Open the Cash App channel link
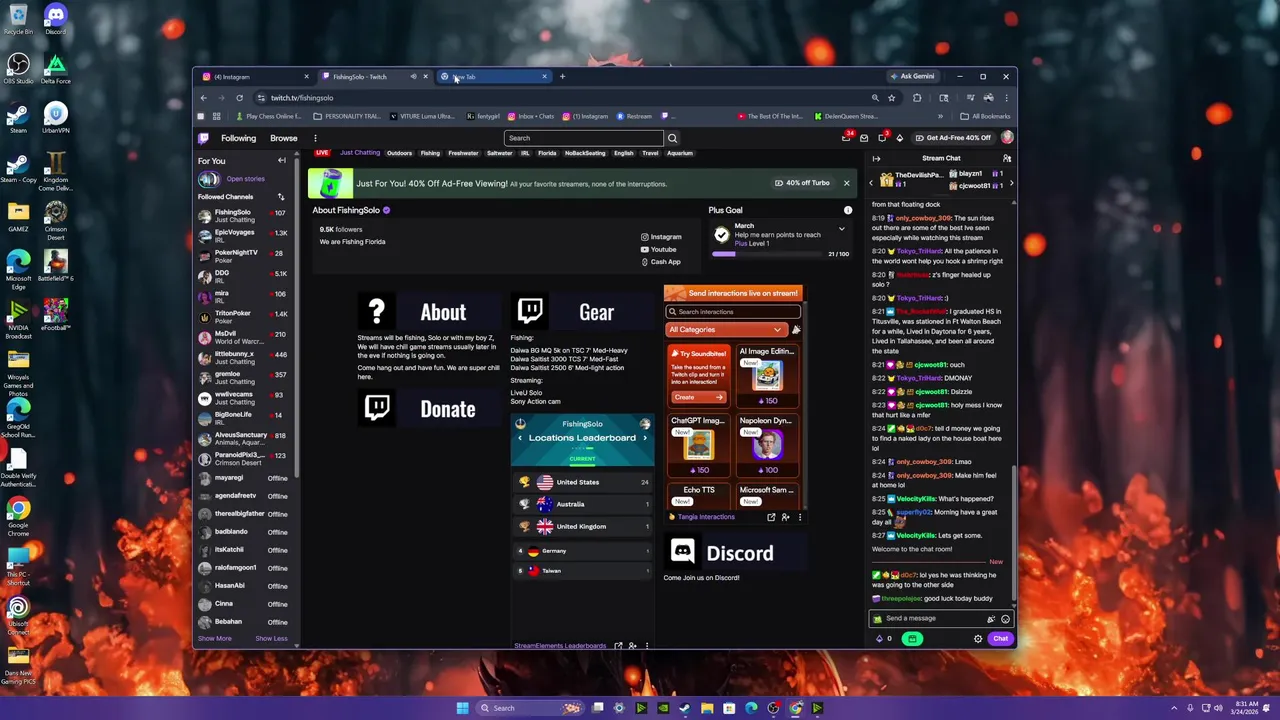1280x720 pixels. pyautogui.click(x=660, y=262)
